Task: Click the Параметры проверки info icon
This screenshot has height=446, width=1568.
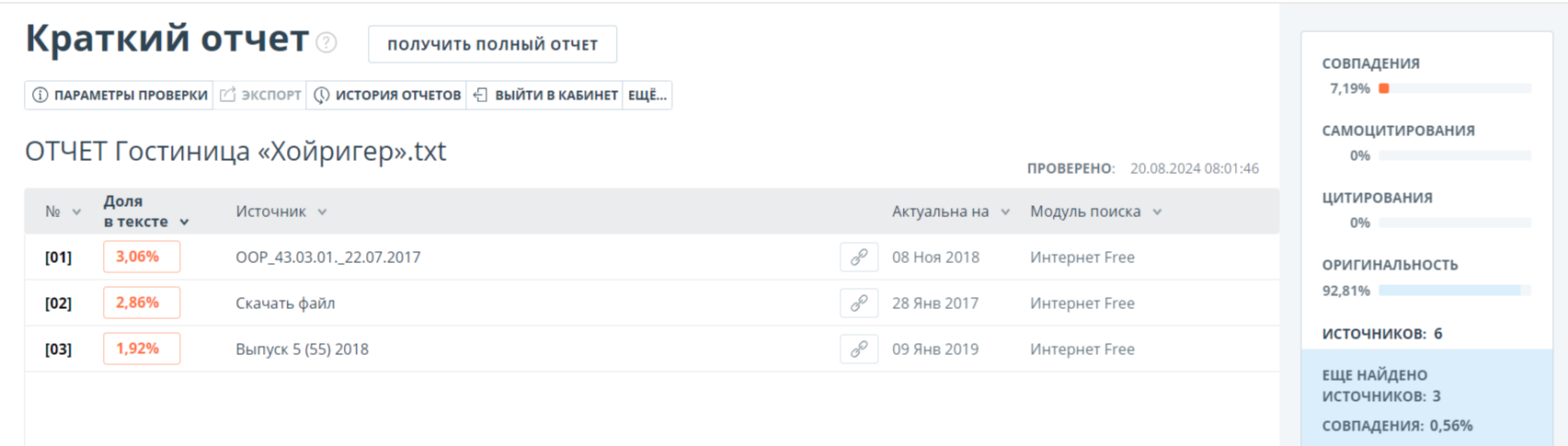Action: coord(40,96)
